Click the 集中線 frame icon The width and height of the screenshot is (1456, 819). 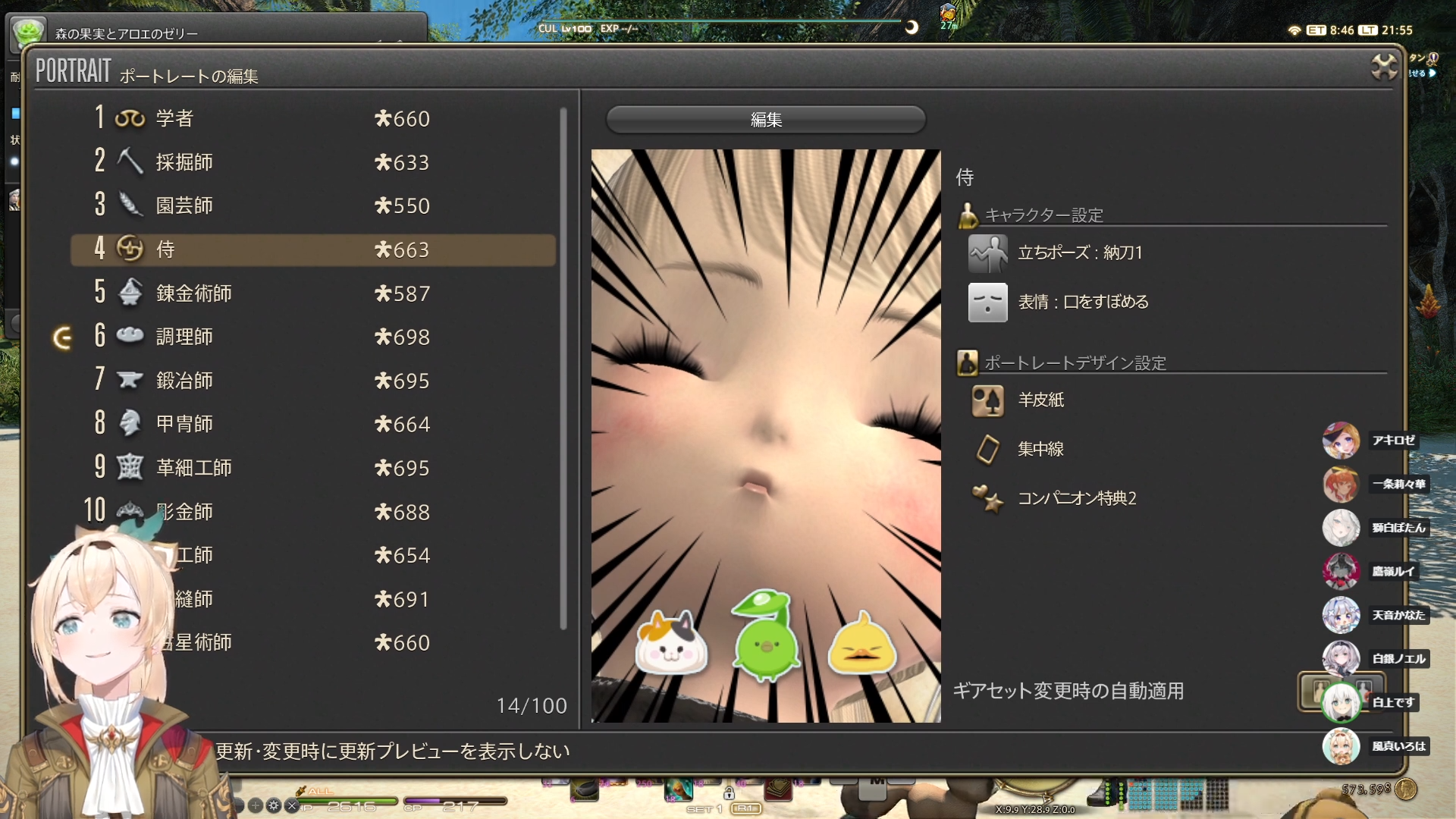[x=987, y=449]
